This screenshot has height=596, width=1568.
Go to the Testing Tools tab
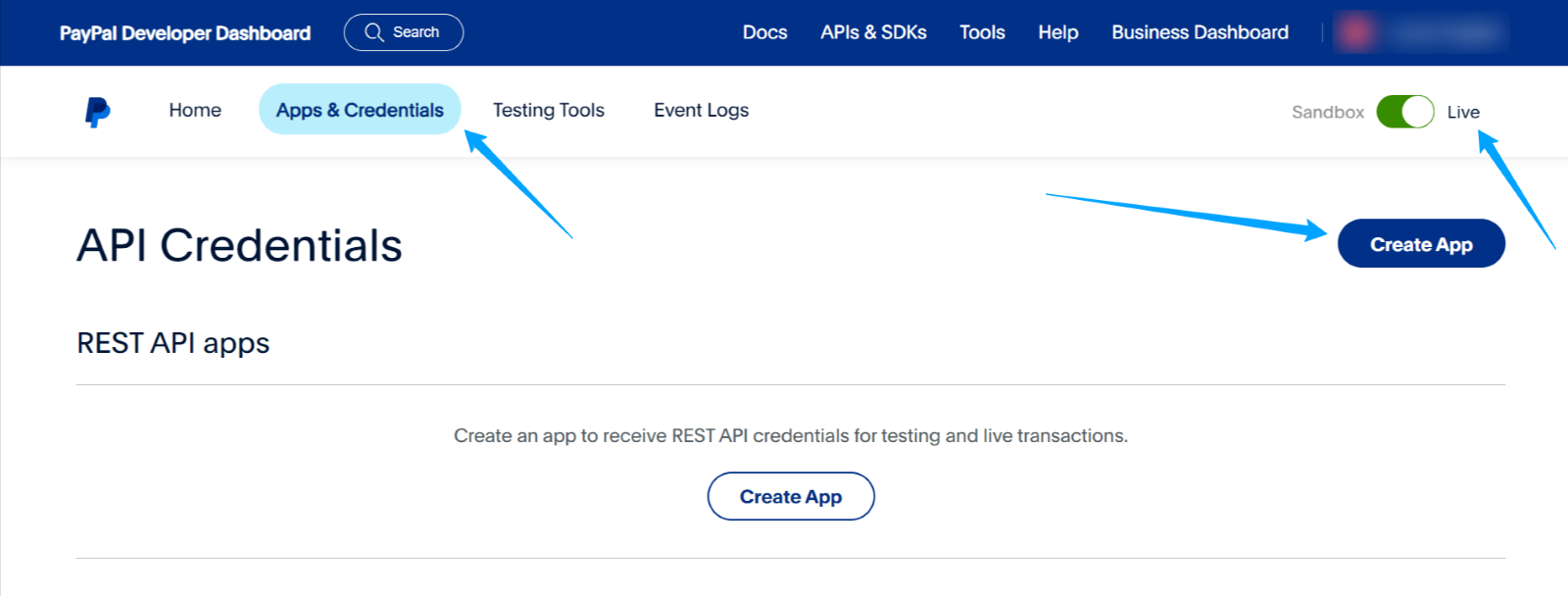[x=548, y=110]
